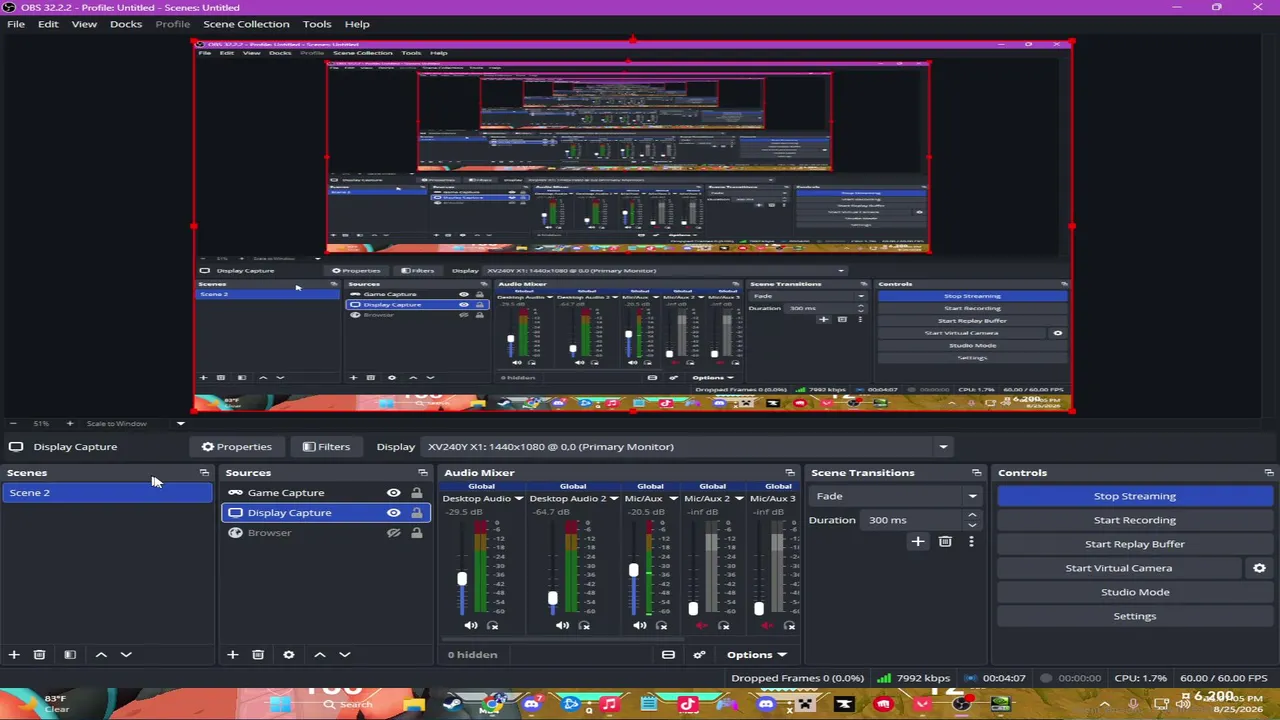1280x720 pixels.
Task: Move source down in Sources list
Action: 345,655
